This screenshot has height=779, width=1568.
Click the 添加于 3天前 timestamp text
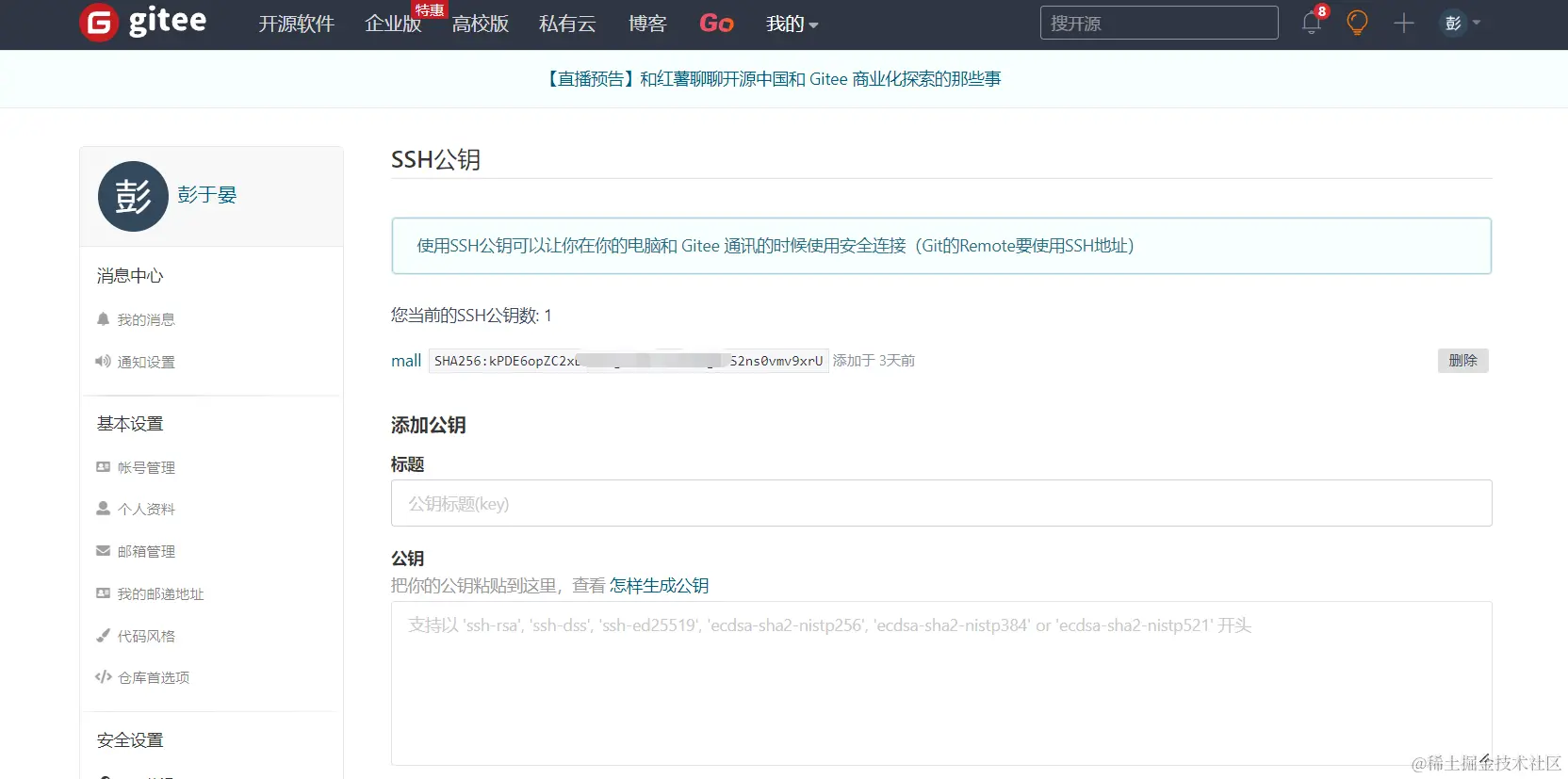click(874, 361)
